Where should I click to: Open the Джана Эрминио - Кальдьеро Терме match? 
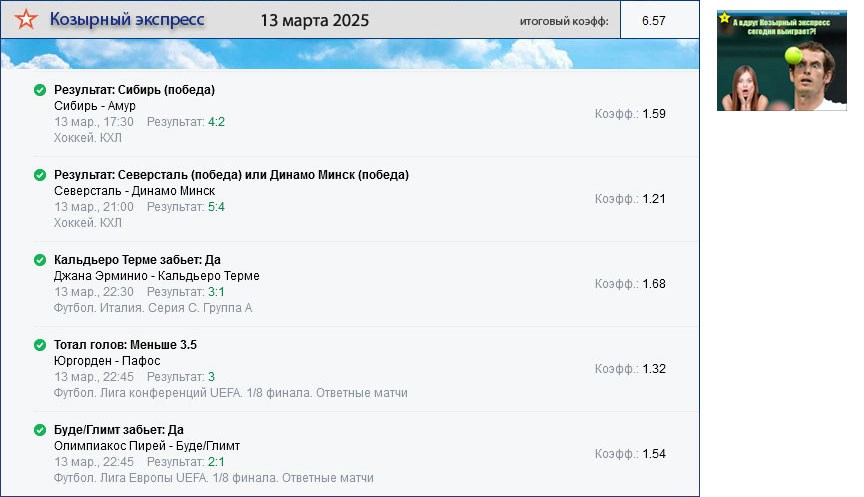tap(156, 276)
